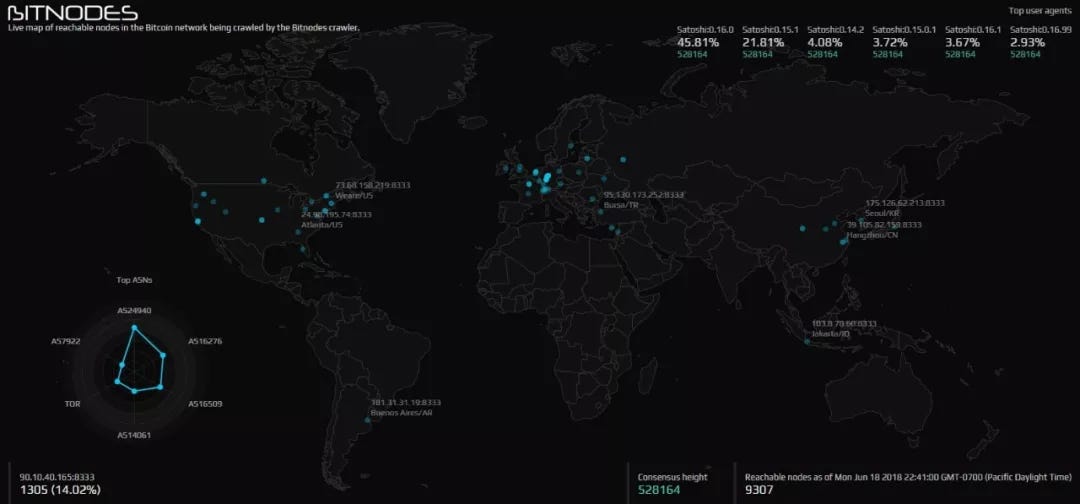Click the Hangzhou/CN node label
The height and width of the screenshot is (504, 1080).
(x=873, y=235)
